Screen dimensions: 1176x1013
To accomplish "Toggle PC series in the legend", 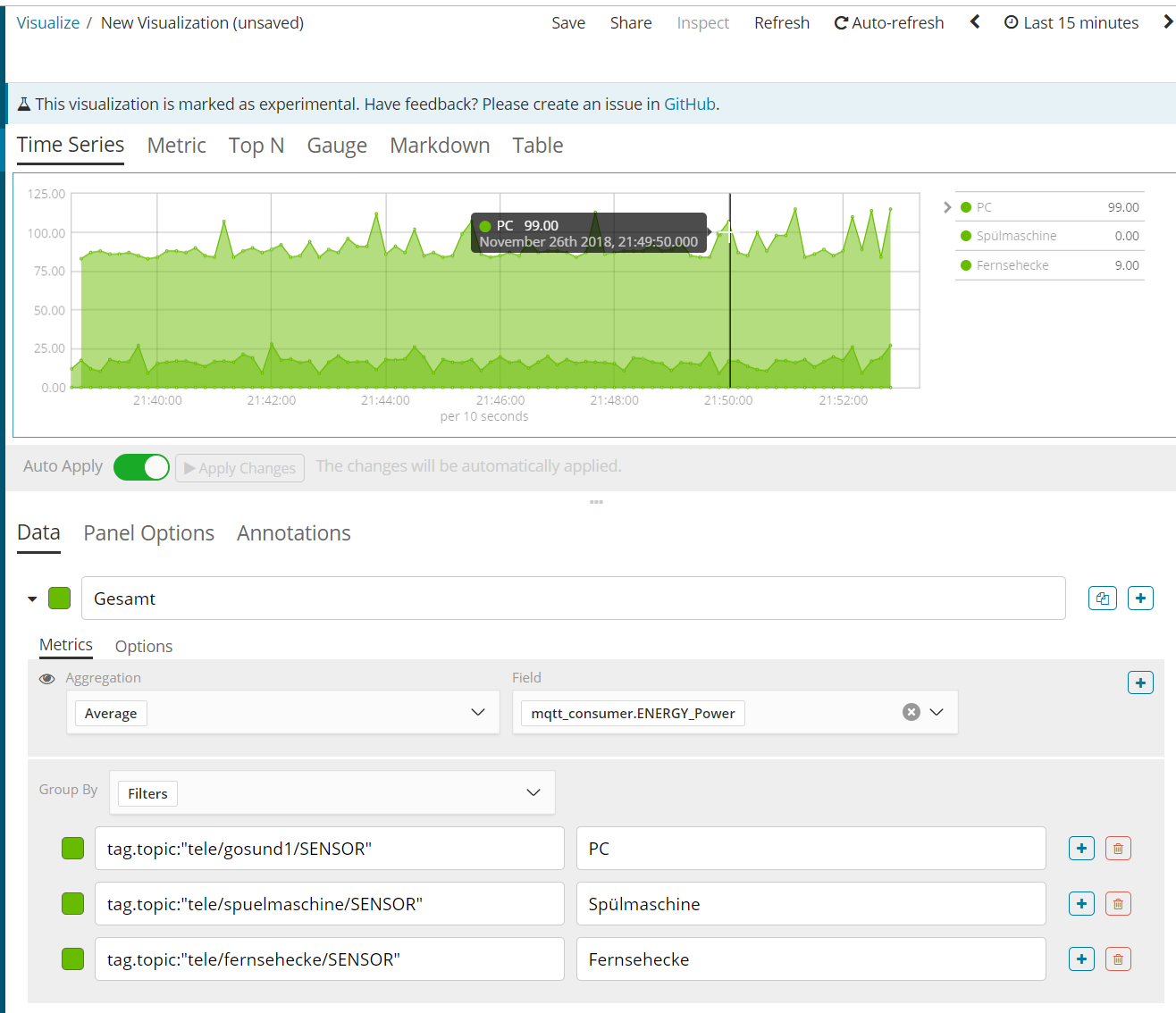I will click(x=1049, y=207).
